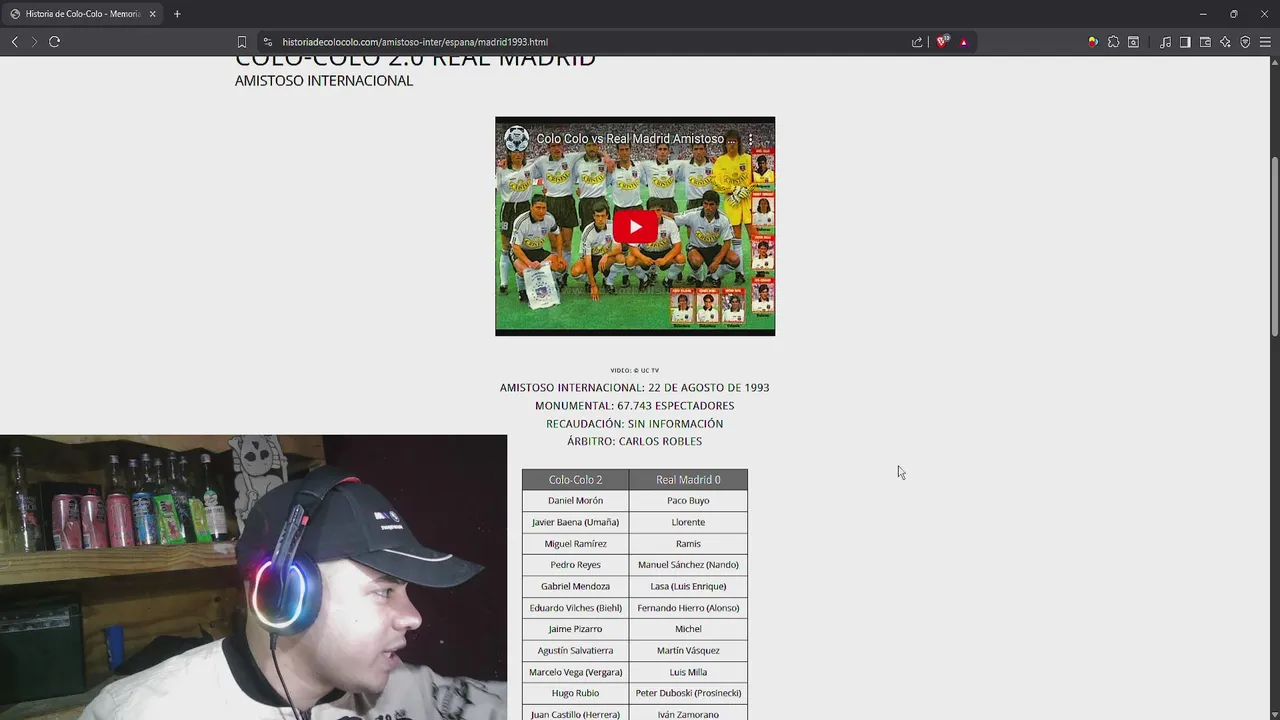Open site settings icon in address bar

click(267, 42)
